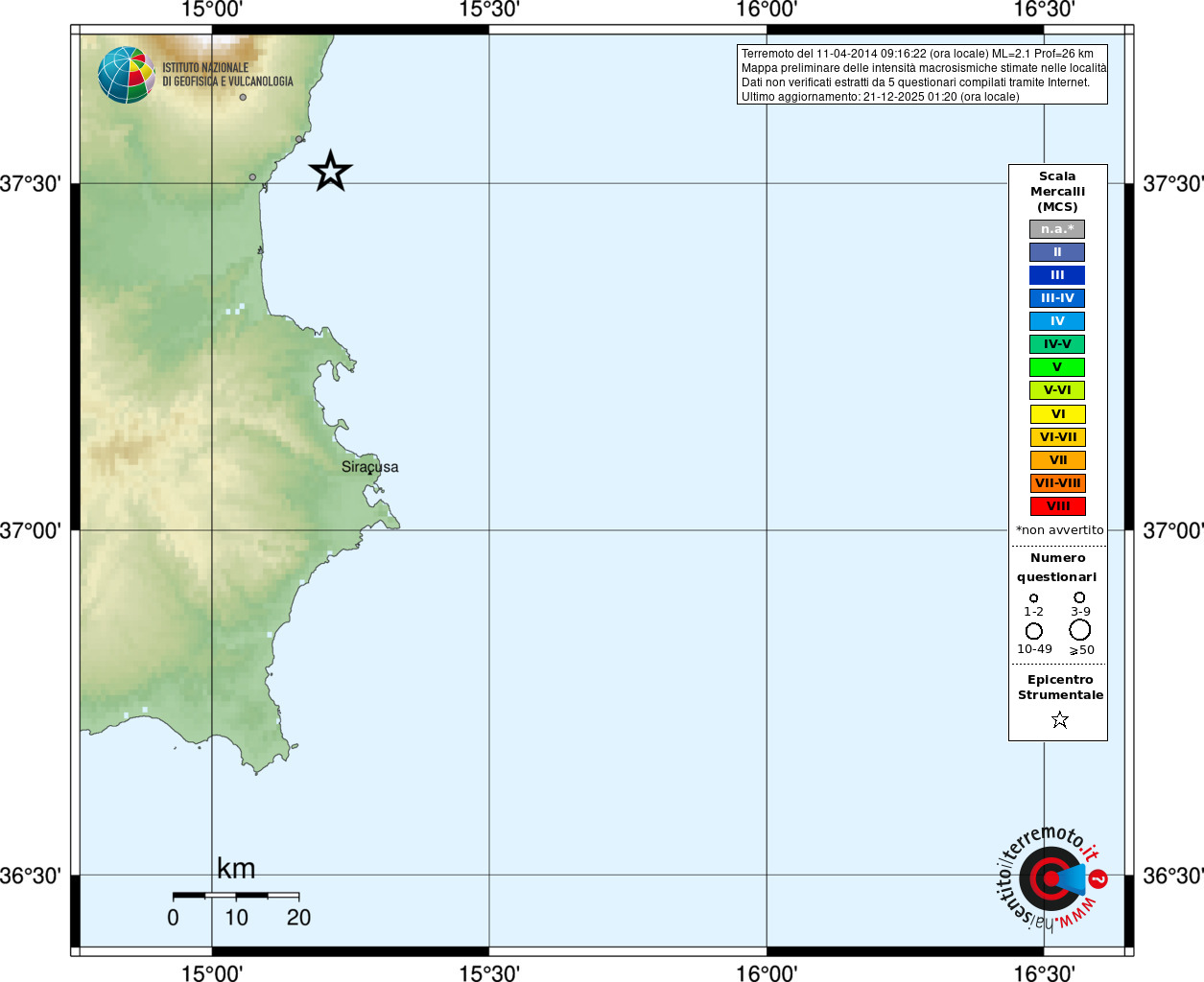Click the star under Epicentro Strumentale
This screenshot has width=1204, height=982.
coord(1059,719)
